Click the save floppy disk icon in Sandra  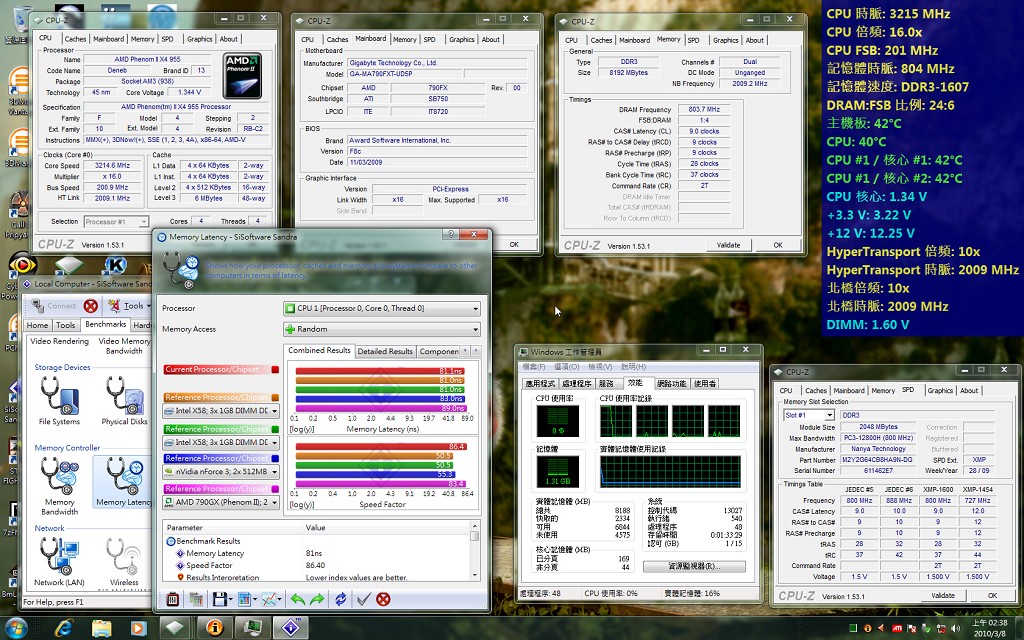(x=220, y=599)
